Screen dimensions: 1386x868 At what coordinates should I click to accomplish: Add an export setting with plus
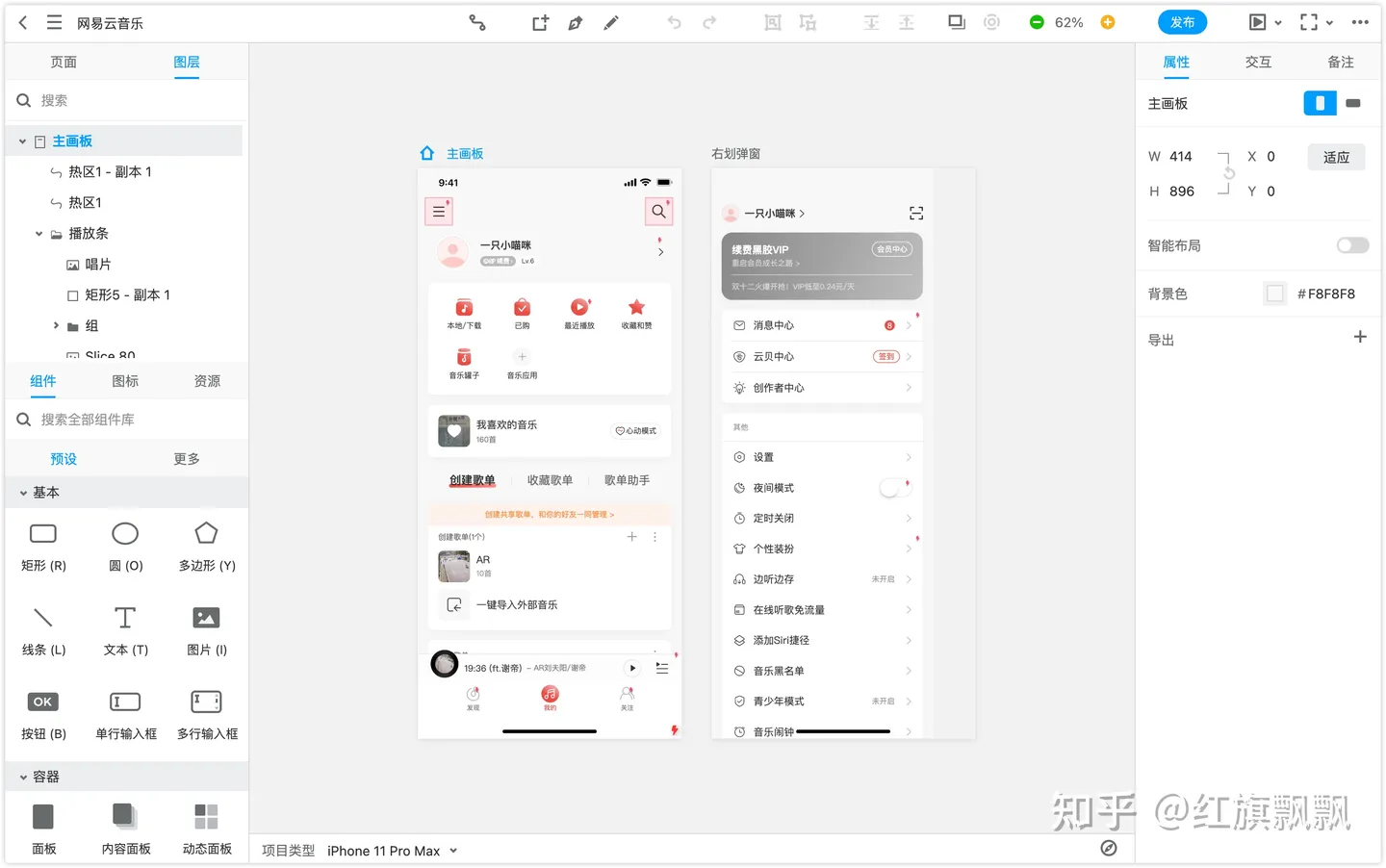(x=1360, y=337)
